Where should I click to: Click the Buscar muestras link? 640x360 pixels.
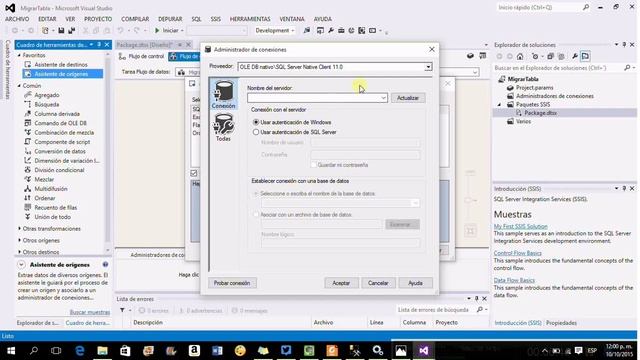coord(89,312)
